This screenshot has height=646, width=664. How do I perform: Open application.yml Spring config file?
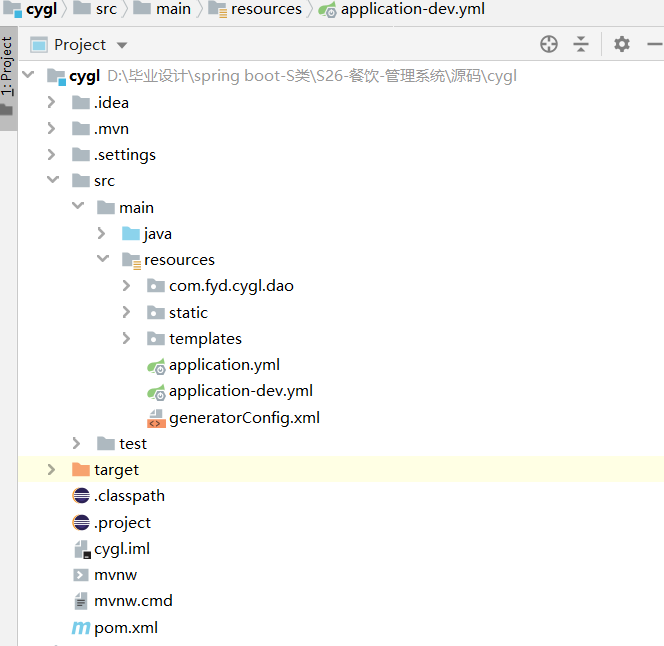223,365
